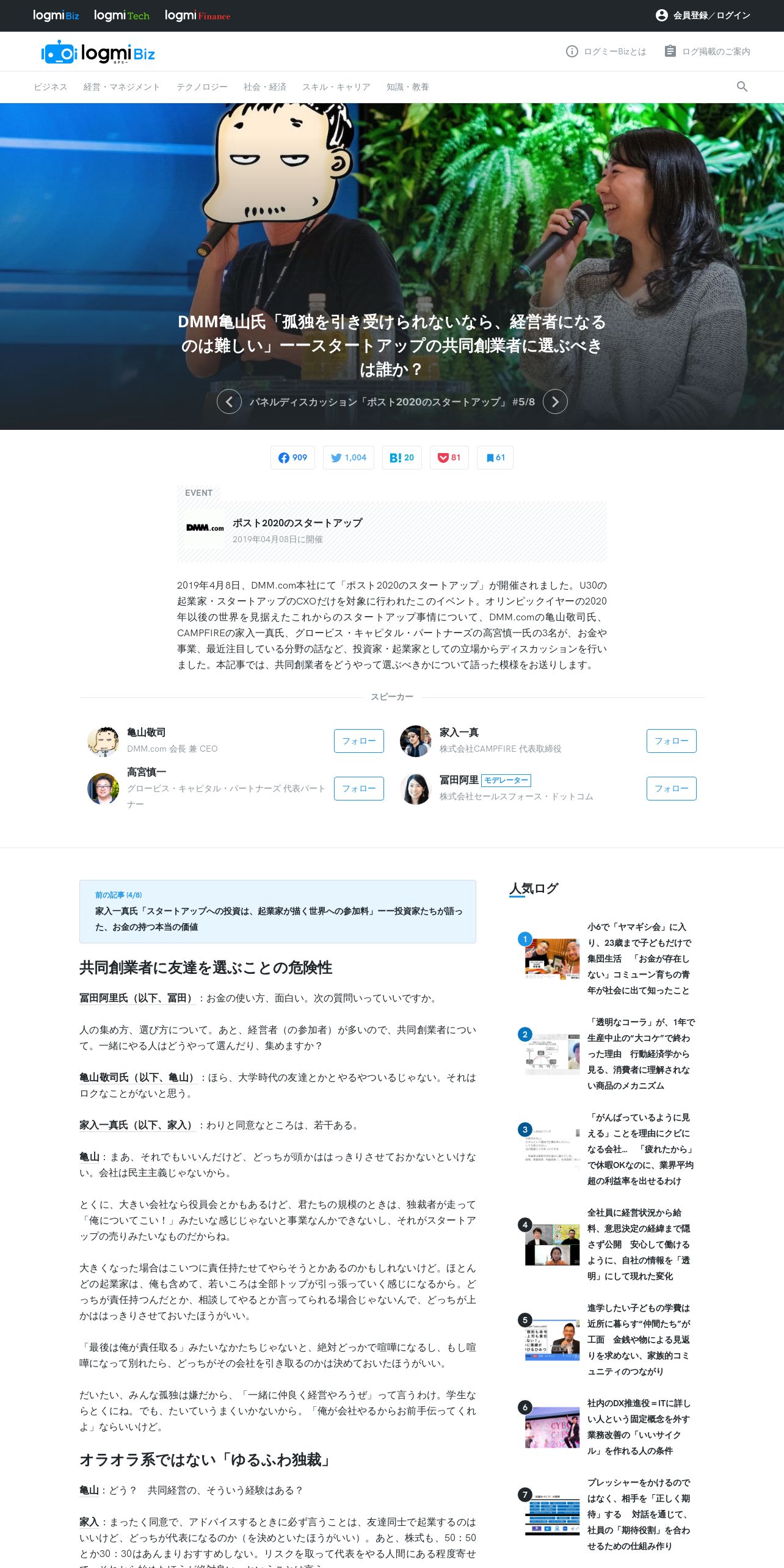Open the 知識・教養 category
Viewport: 784px width, 1568px height.
click(408, 87)
